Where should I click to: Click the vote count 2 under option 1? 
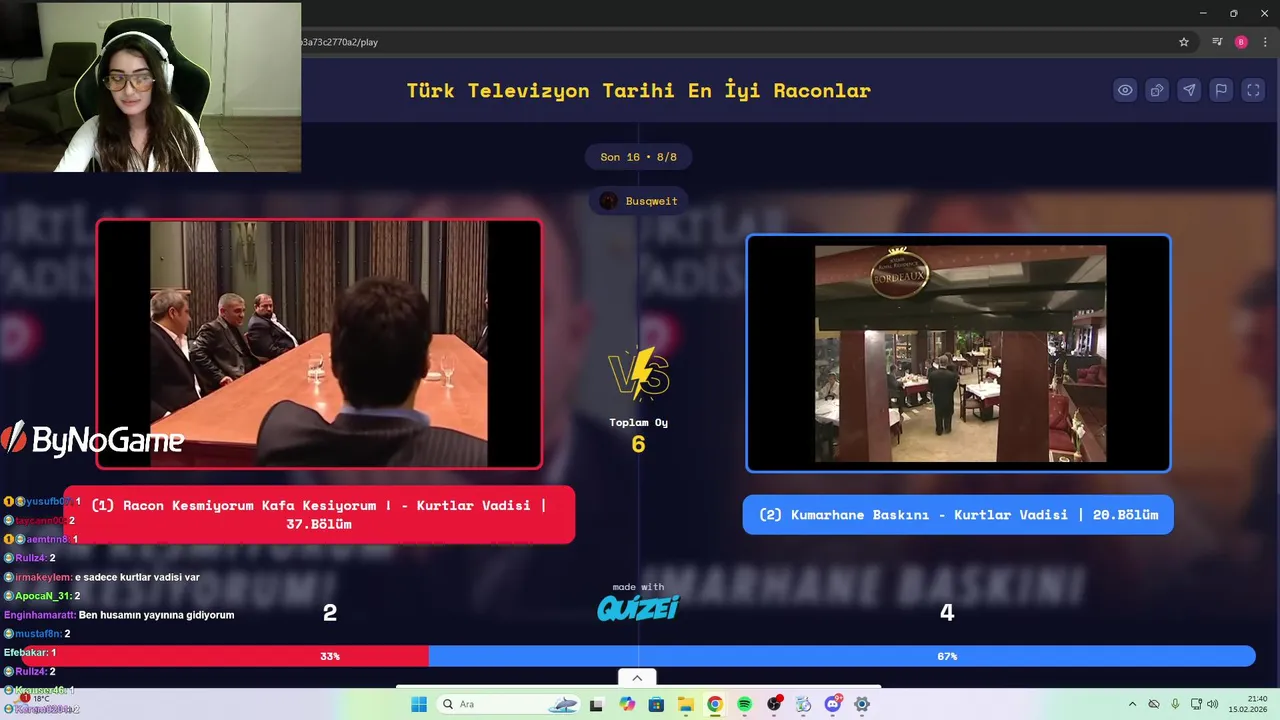(x=330, y=612)
